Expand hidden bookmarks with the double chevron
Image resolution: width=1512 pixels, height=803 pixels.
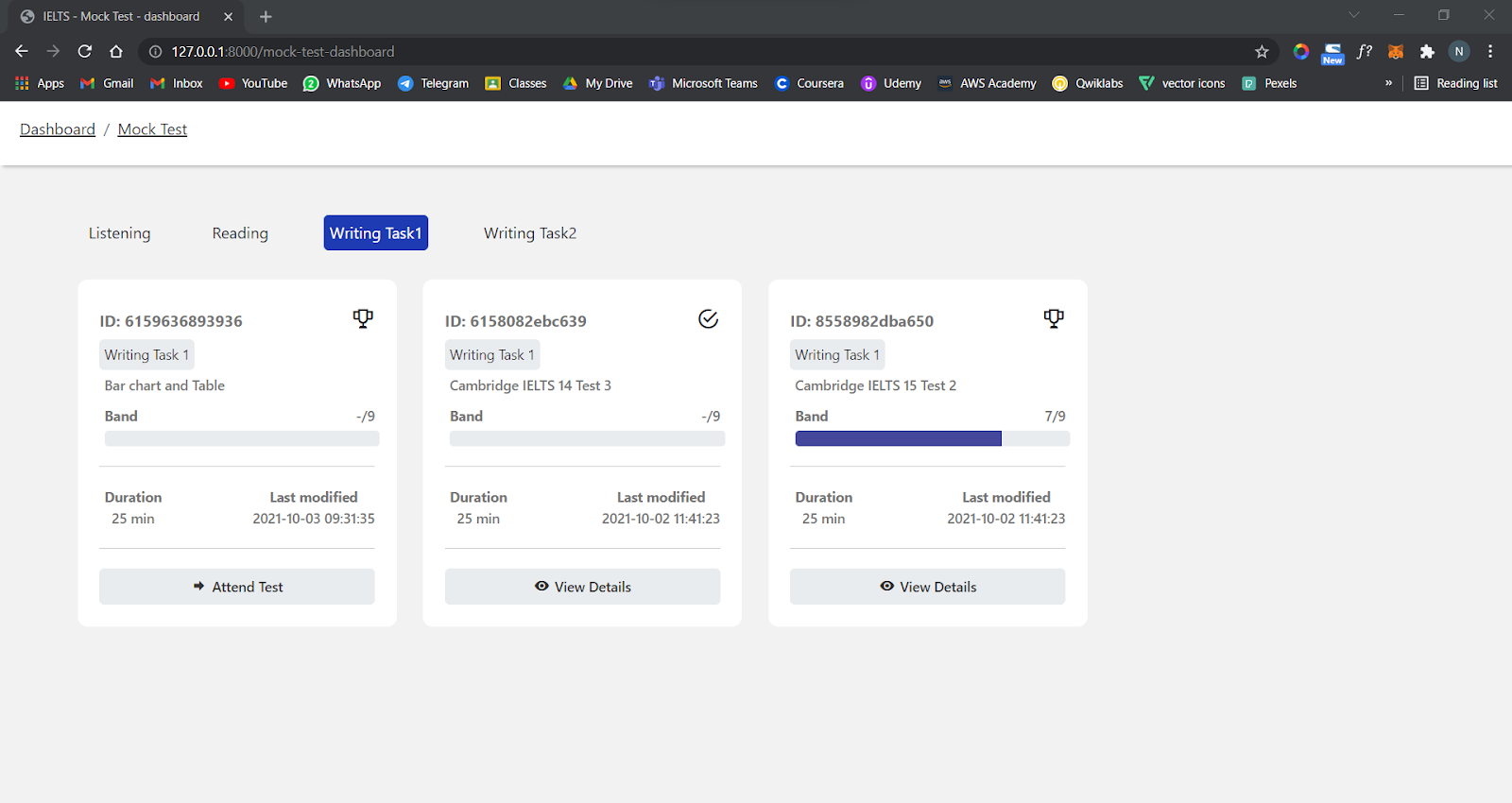click(x=1388, y=83)
